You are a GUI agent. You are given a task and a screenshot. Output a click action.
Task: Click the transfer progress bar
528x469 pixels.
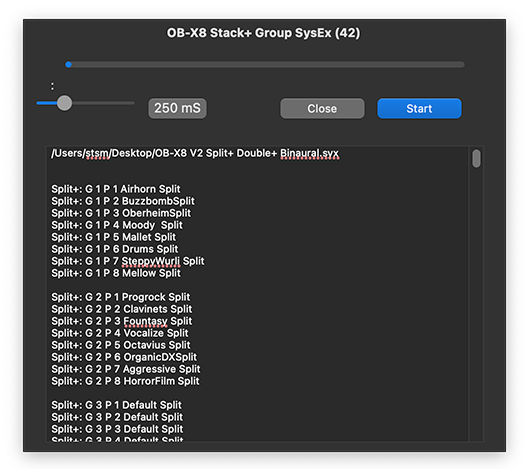click(265, 64)
